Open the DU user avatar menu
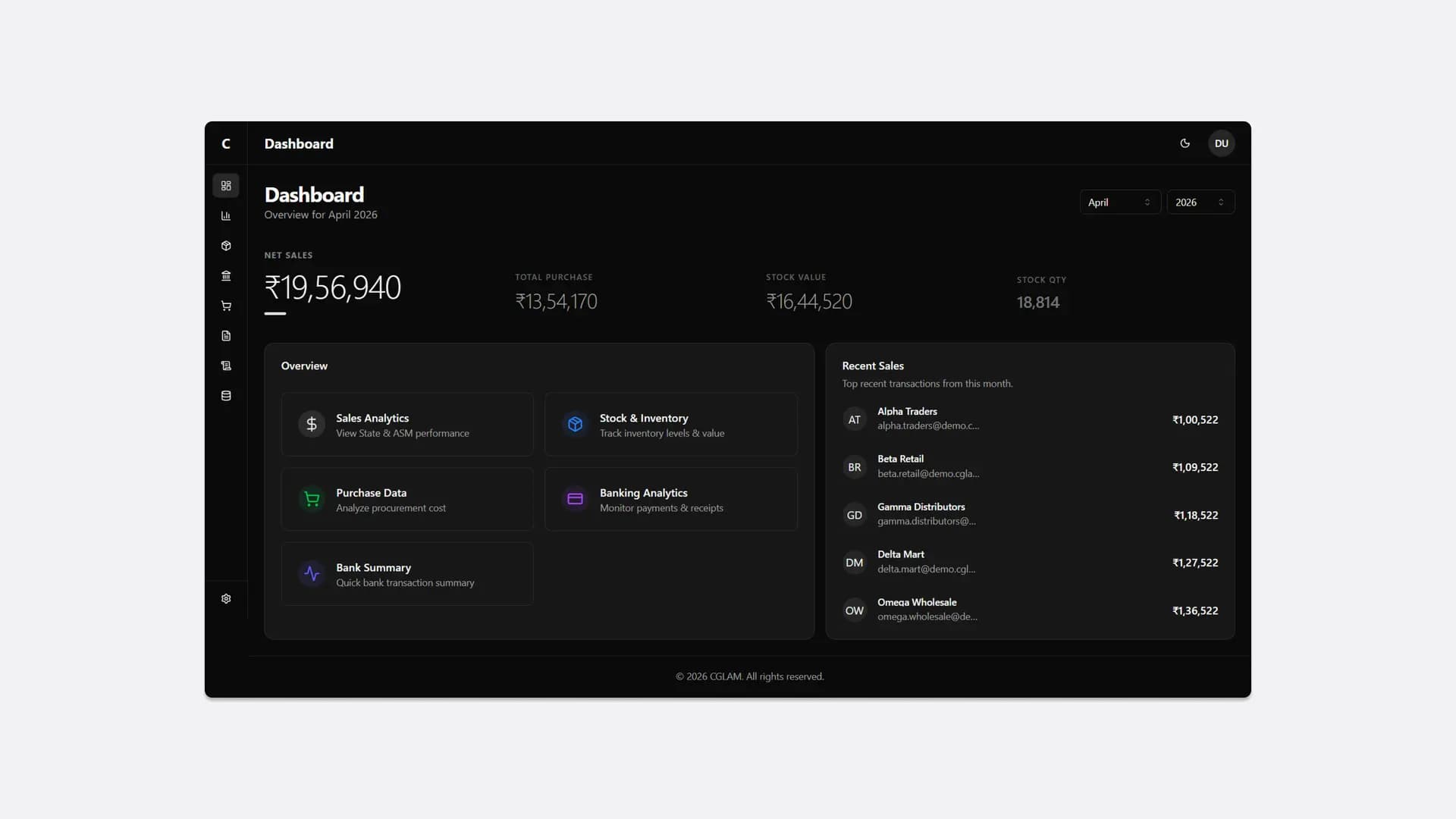Screen dimensions: 1456x819 point(1222,143)
